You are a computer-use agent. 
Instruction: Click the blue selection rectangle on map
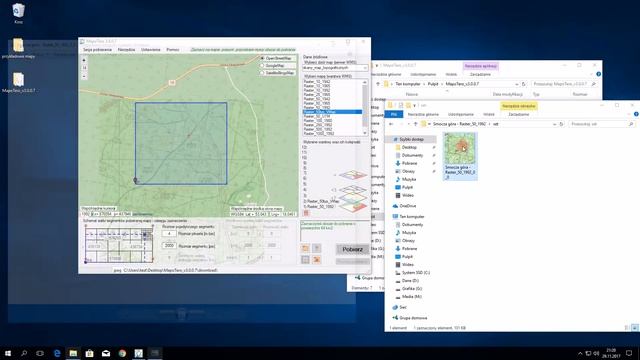pyautogui.click(x=181, y=143)
